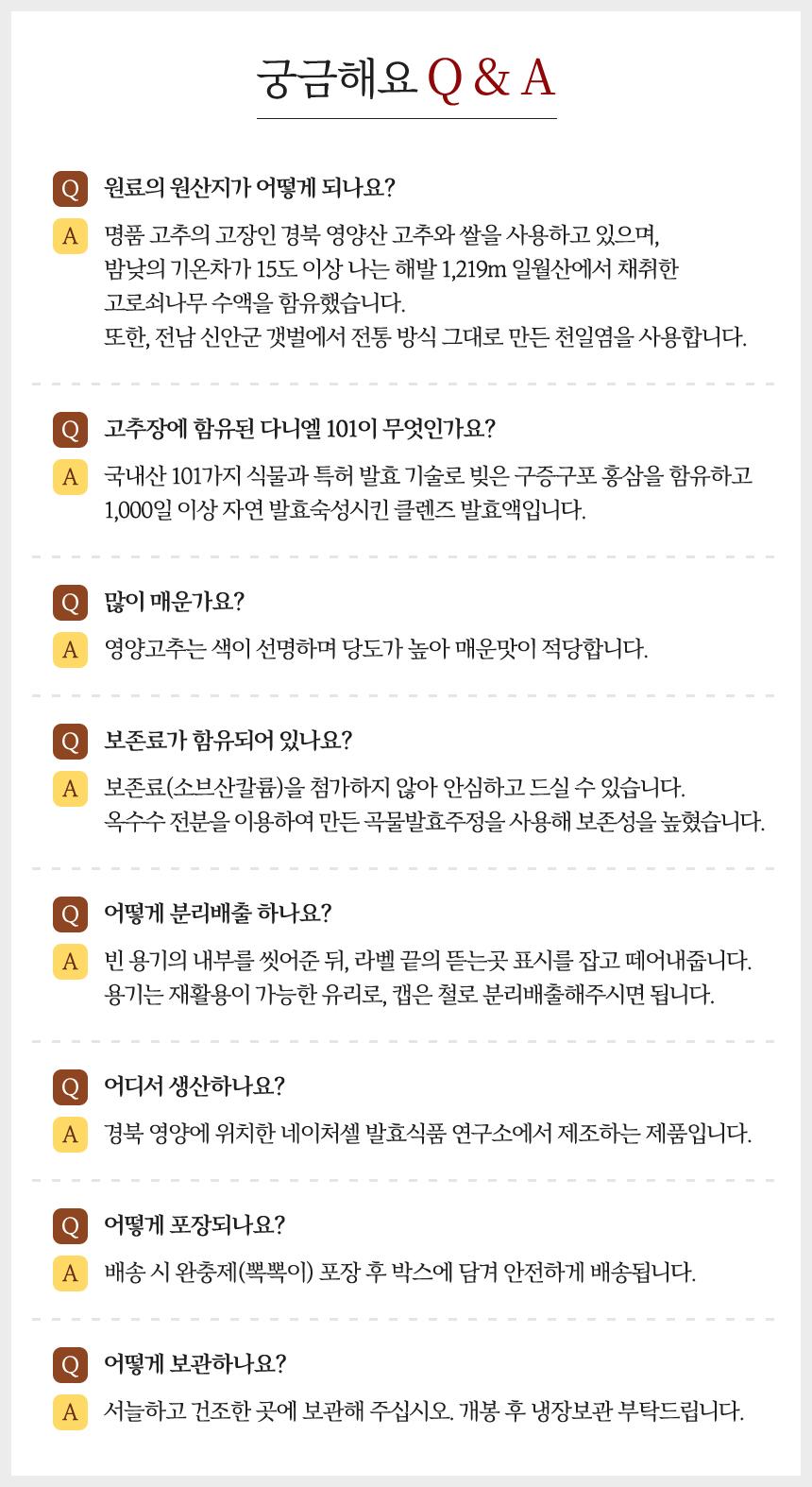Click the Q icon beside 보존료가 함유되어 있나요
The height and width of the screenshot is (1487, 812).
[70, 742]
